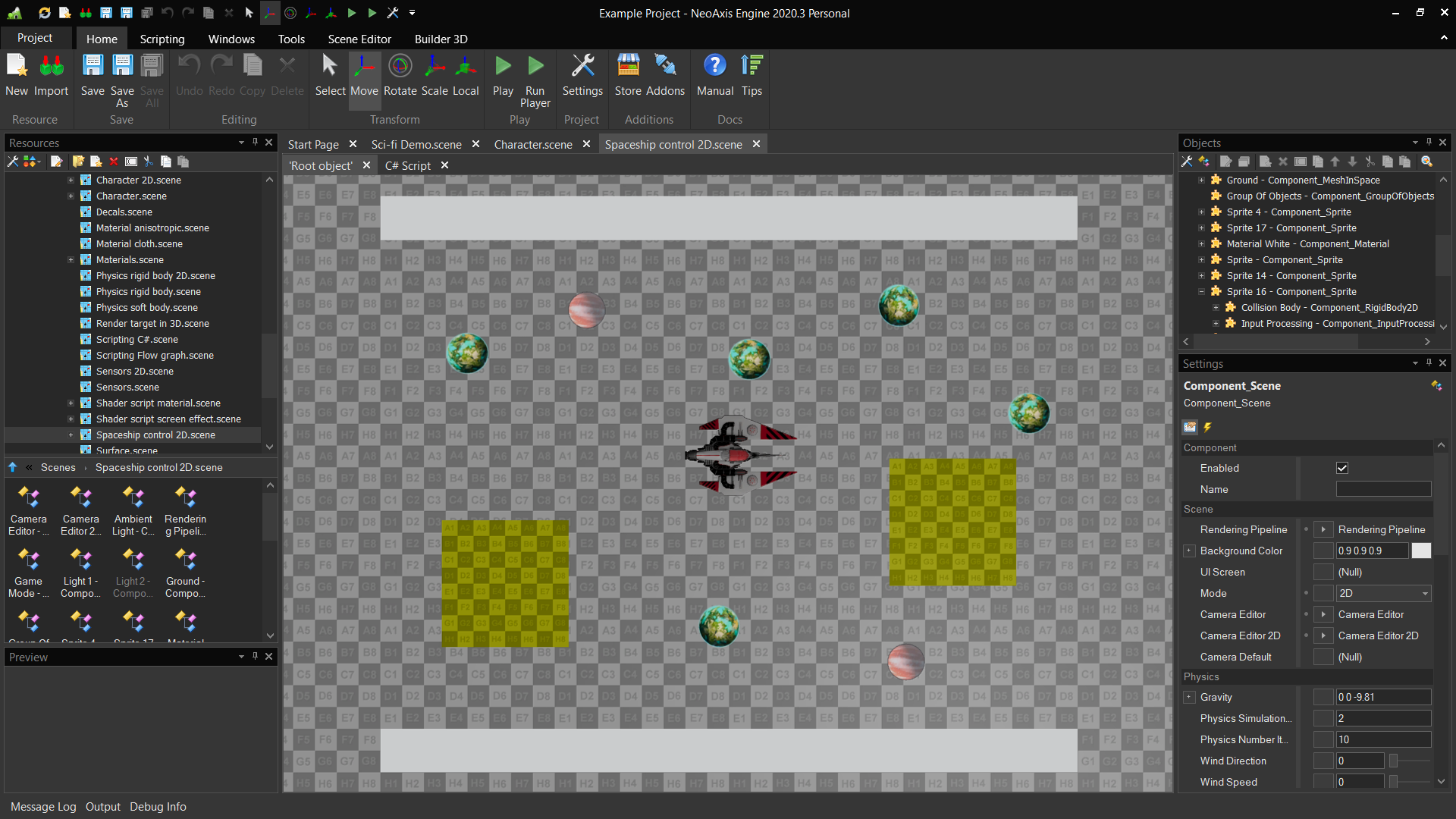
Task: Open the Scripting ribbon tab
Action: click(162, 39)
